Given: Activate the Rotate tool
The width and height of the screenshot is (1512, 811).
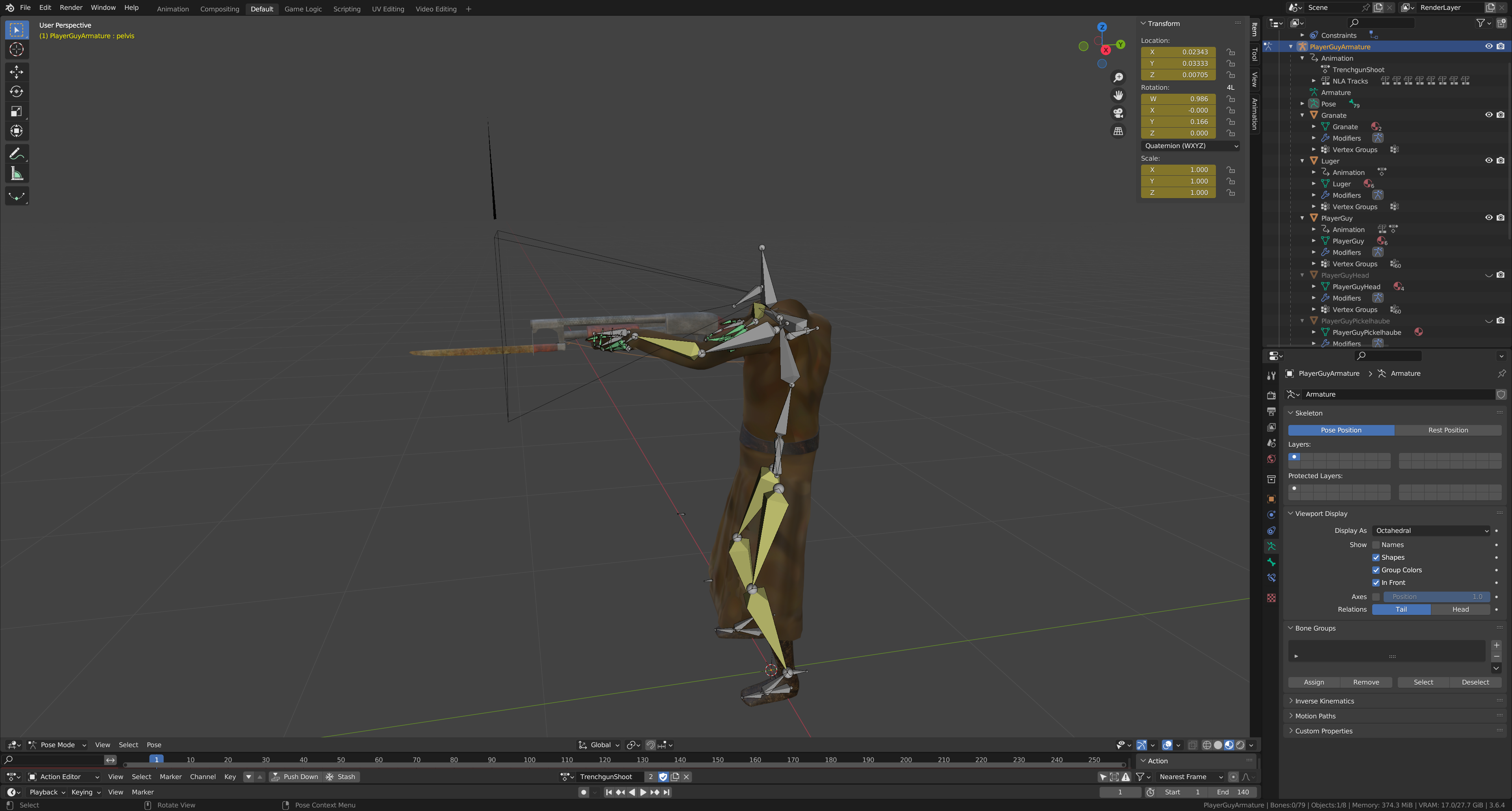Looking at the screenshot, I should click(x=17, y=92).
